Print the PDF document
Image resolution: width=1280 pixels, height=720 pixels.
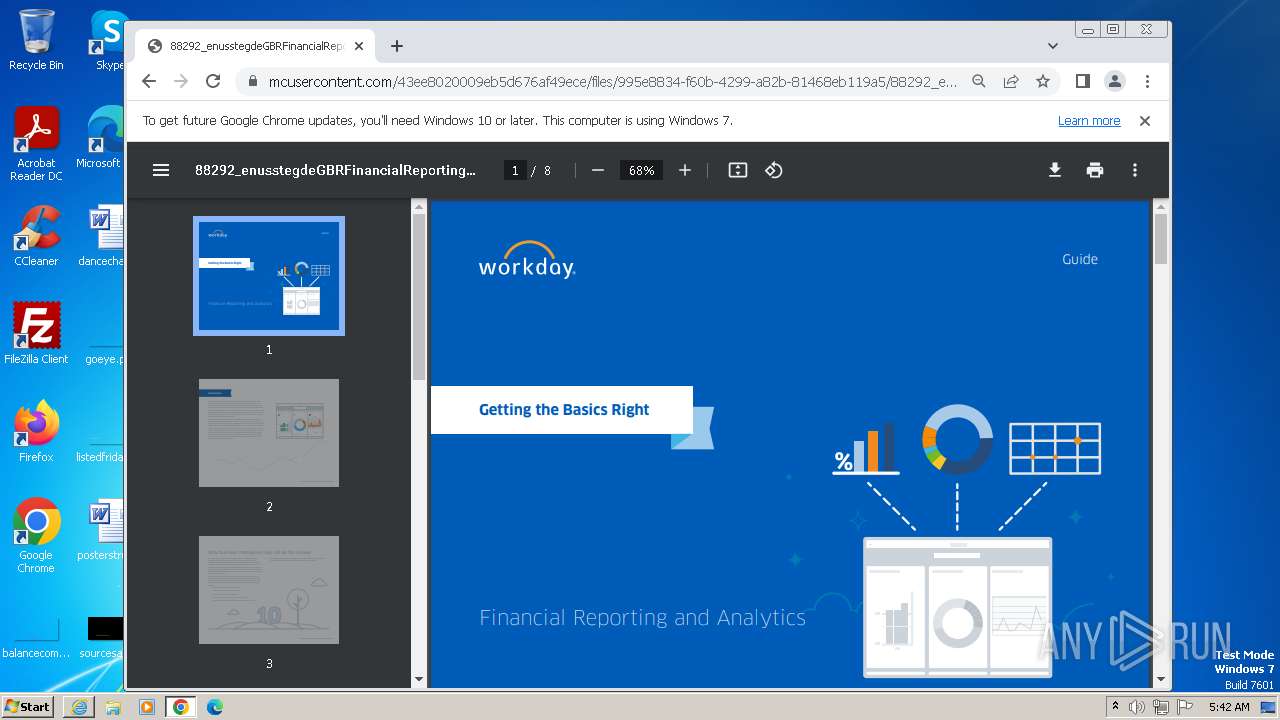[1095, 170]
